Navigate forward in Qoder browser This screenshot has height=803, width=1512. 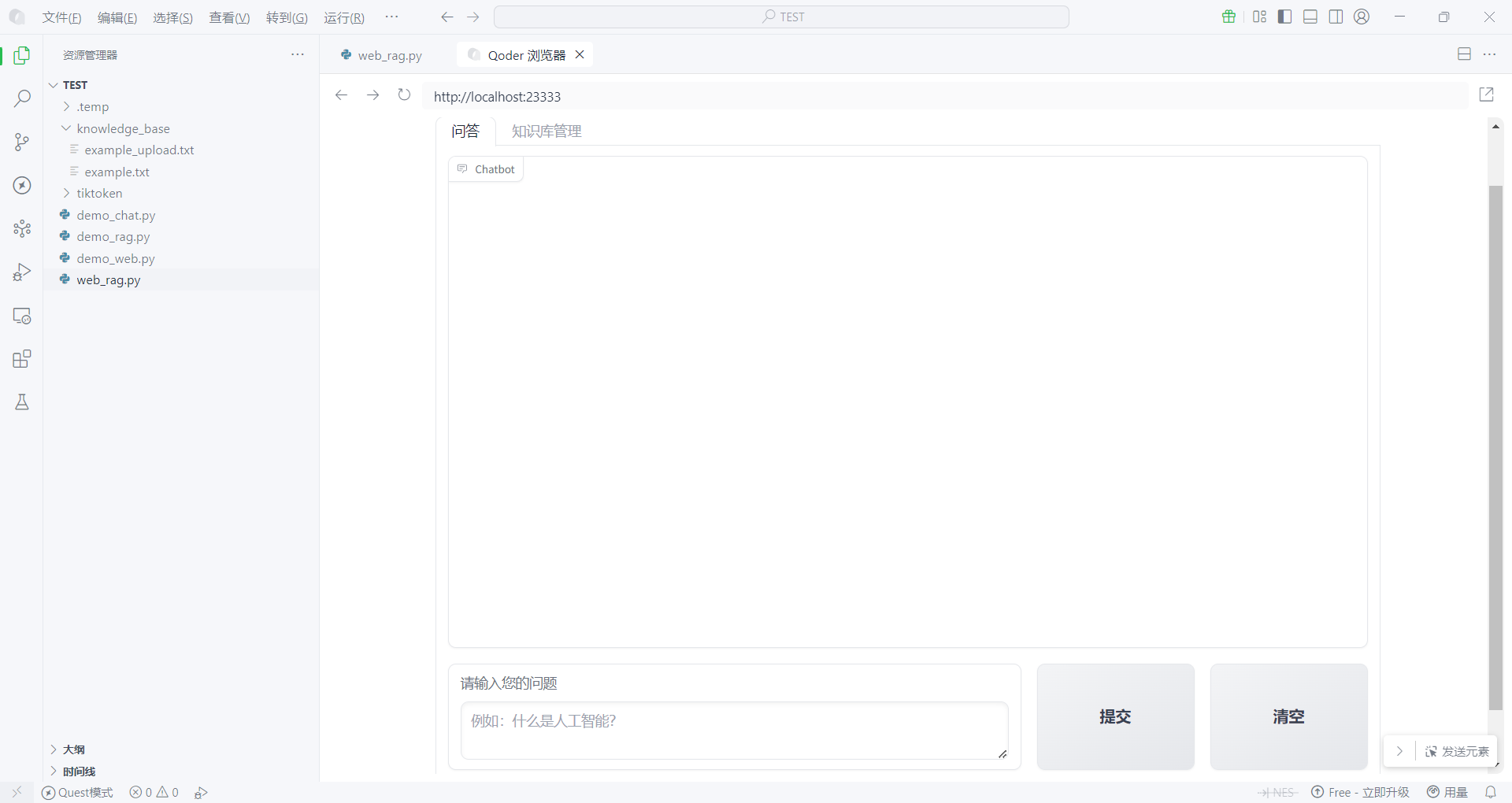click(x=372, y=95)
